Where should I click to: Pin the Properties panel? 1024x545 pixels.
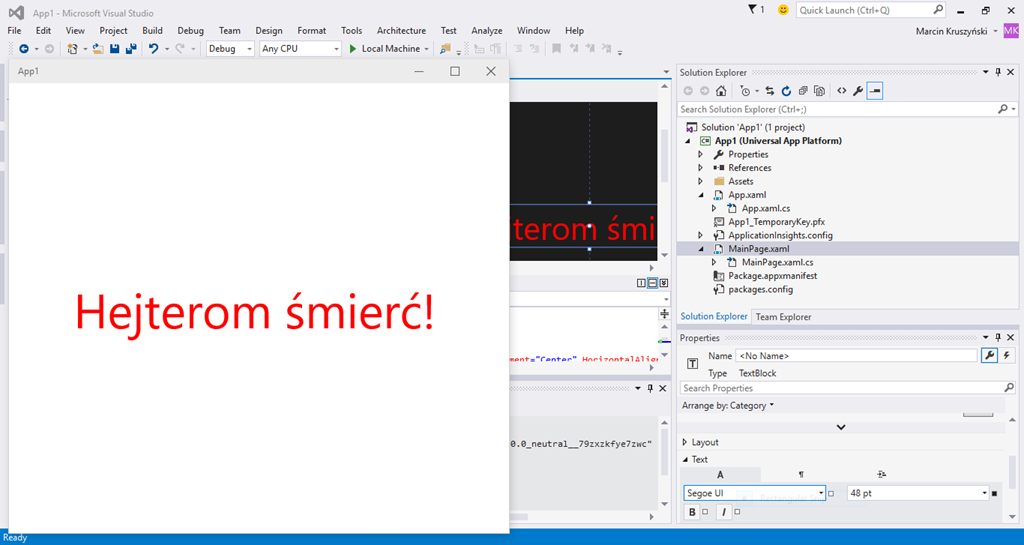[x=998, y=338]
